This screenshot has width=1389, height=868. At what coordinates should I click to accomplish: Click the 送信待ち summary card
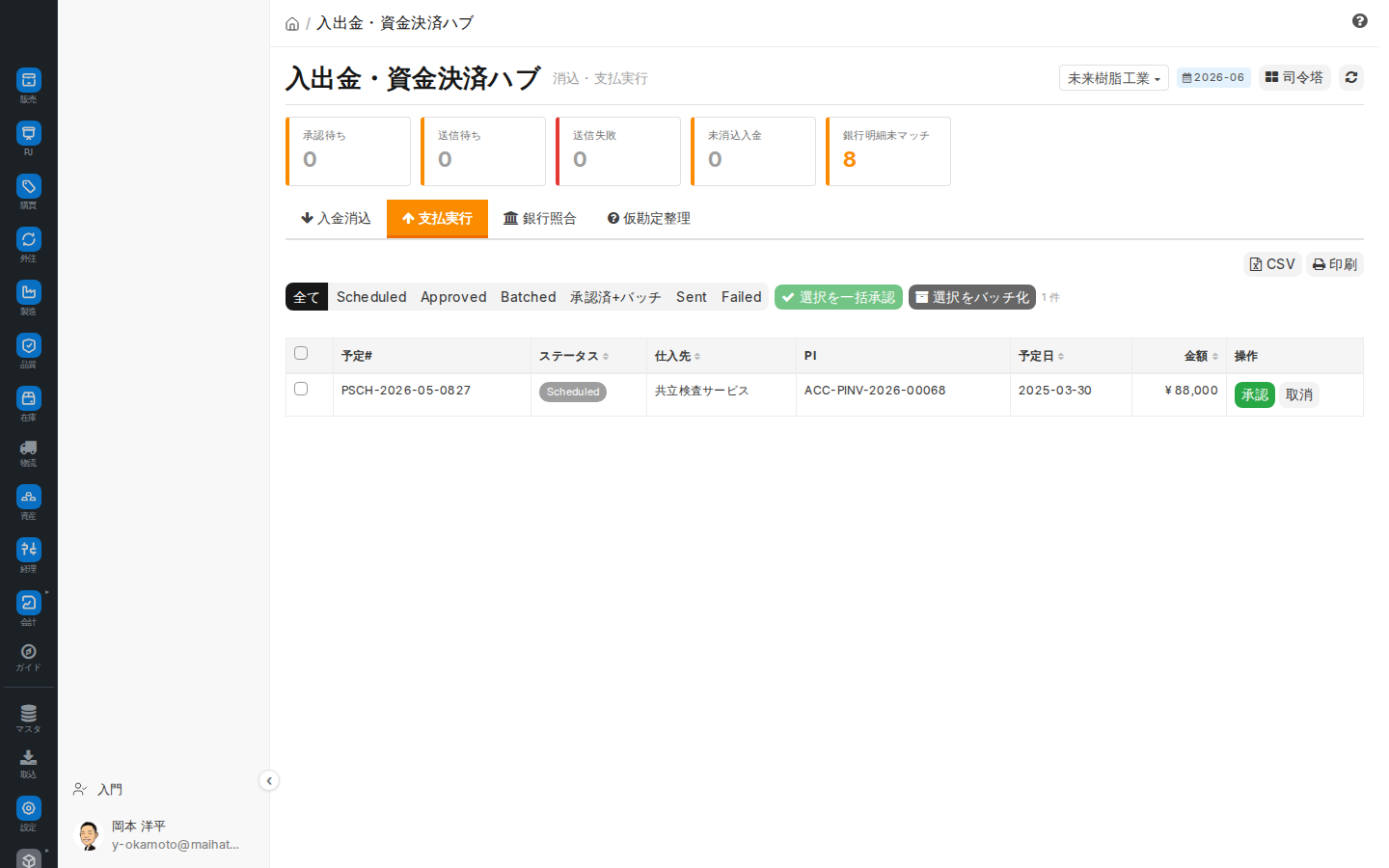click(x=483, y=151)
